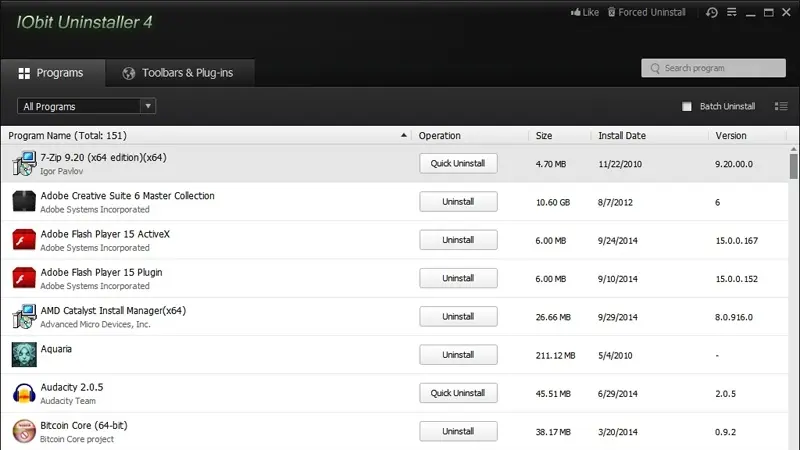
Task: Click the IObit Uninstaller 4 title
Action: (84, 22)
